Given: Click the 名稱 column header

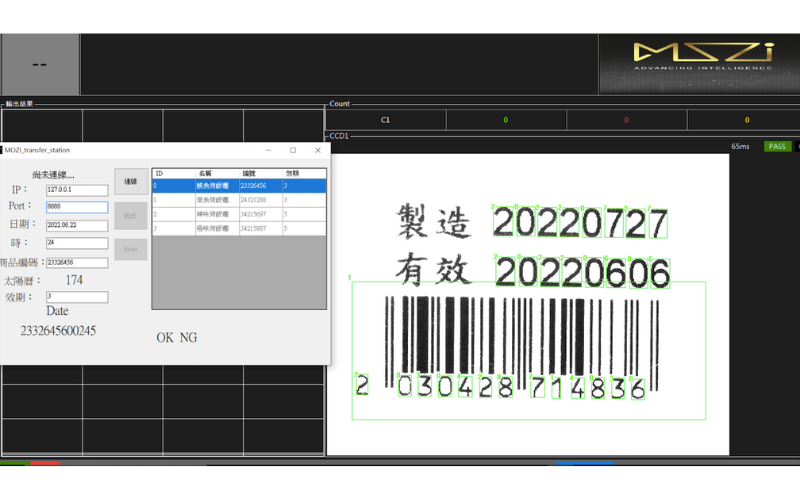Looking at the screenshot, I should click(205, 173).
